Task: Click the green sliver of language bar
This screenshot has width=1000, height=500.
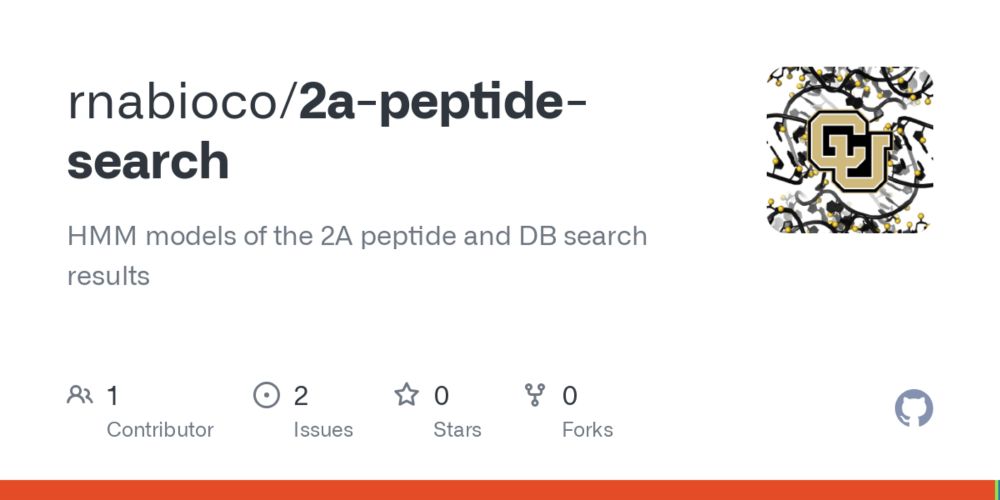Action: pos(997,490)
